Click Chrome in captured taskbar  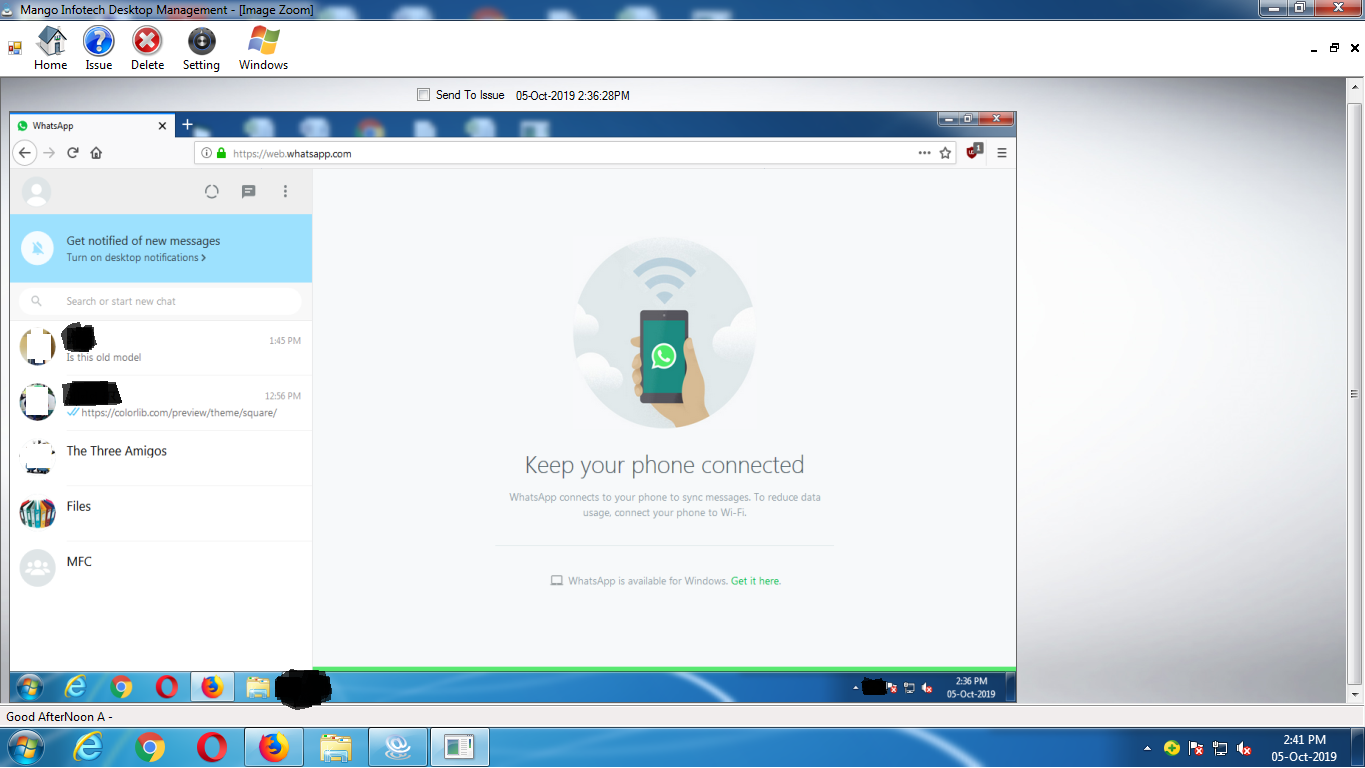(x=122, y=687)
